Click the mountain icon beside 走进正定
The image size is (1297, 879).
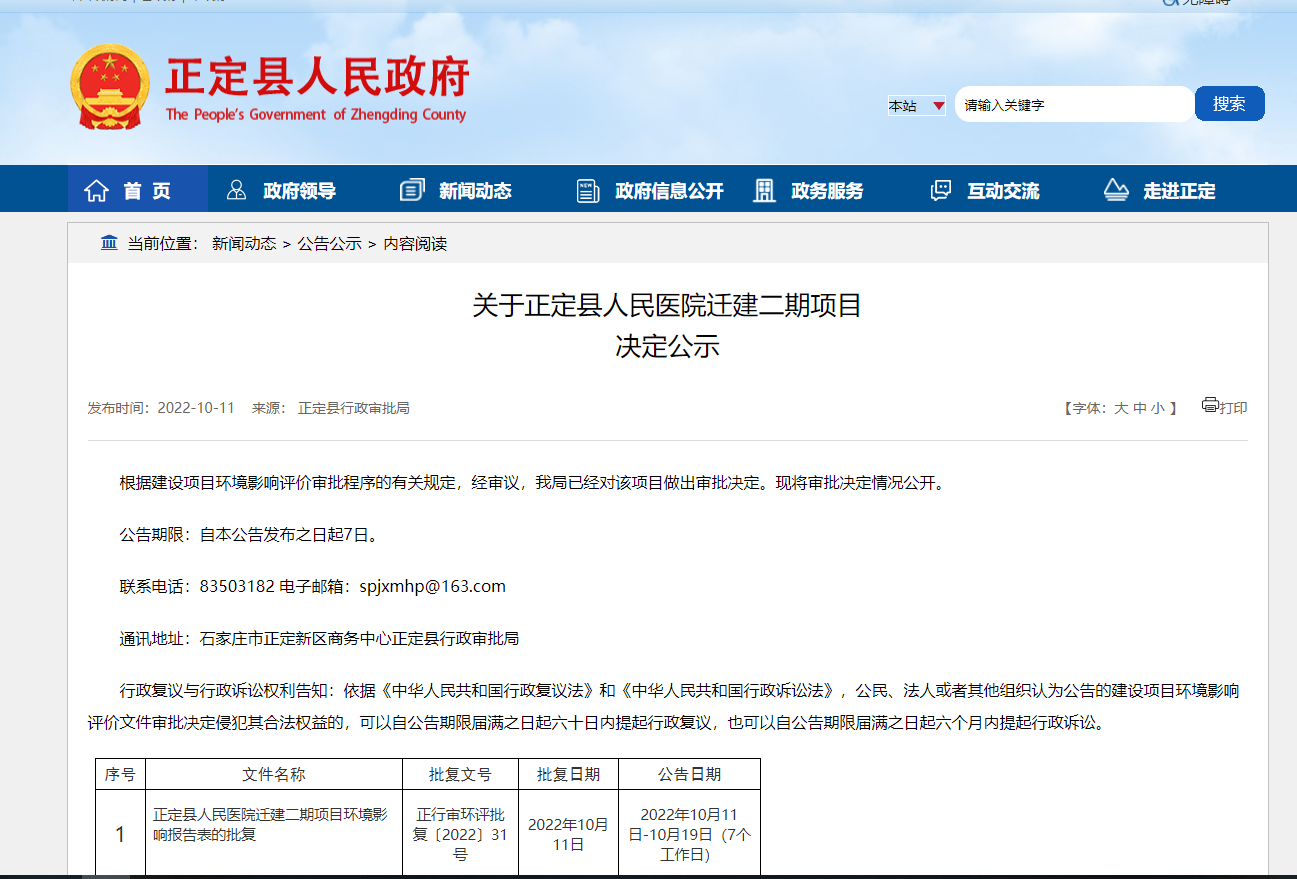(1116, 190)
